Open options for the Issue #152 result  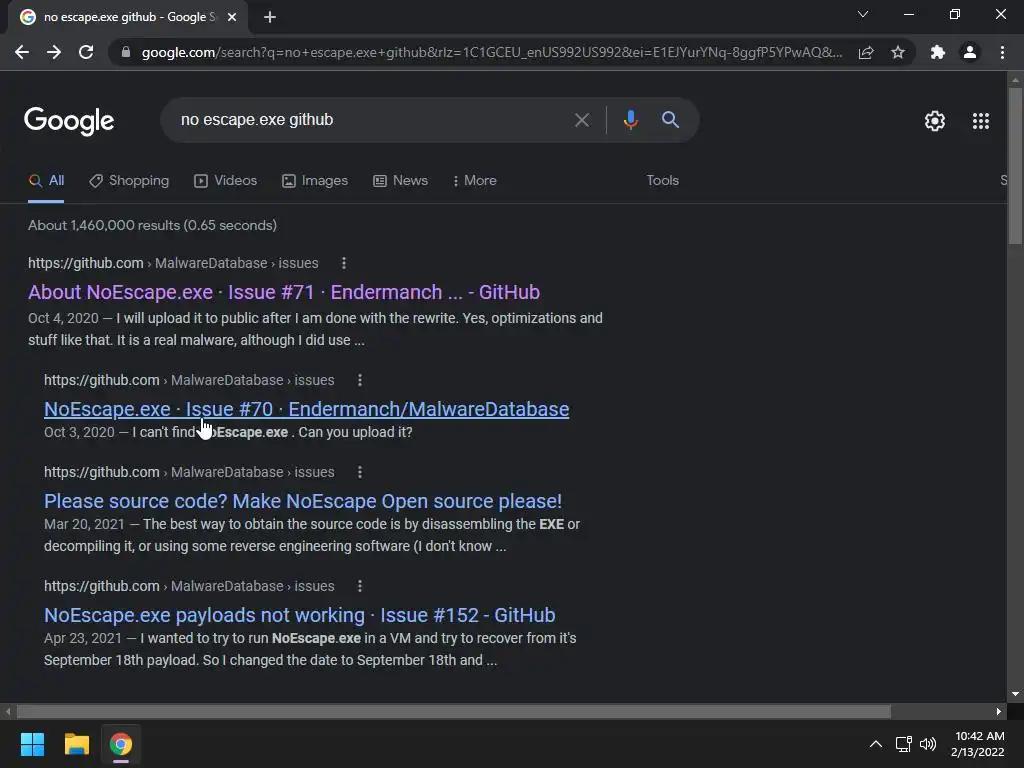360,586
